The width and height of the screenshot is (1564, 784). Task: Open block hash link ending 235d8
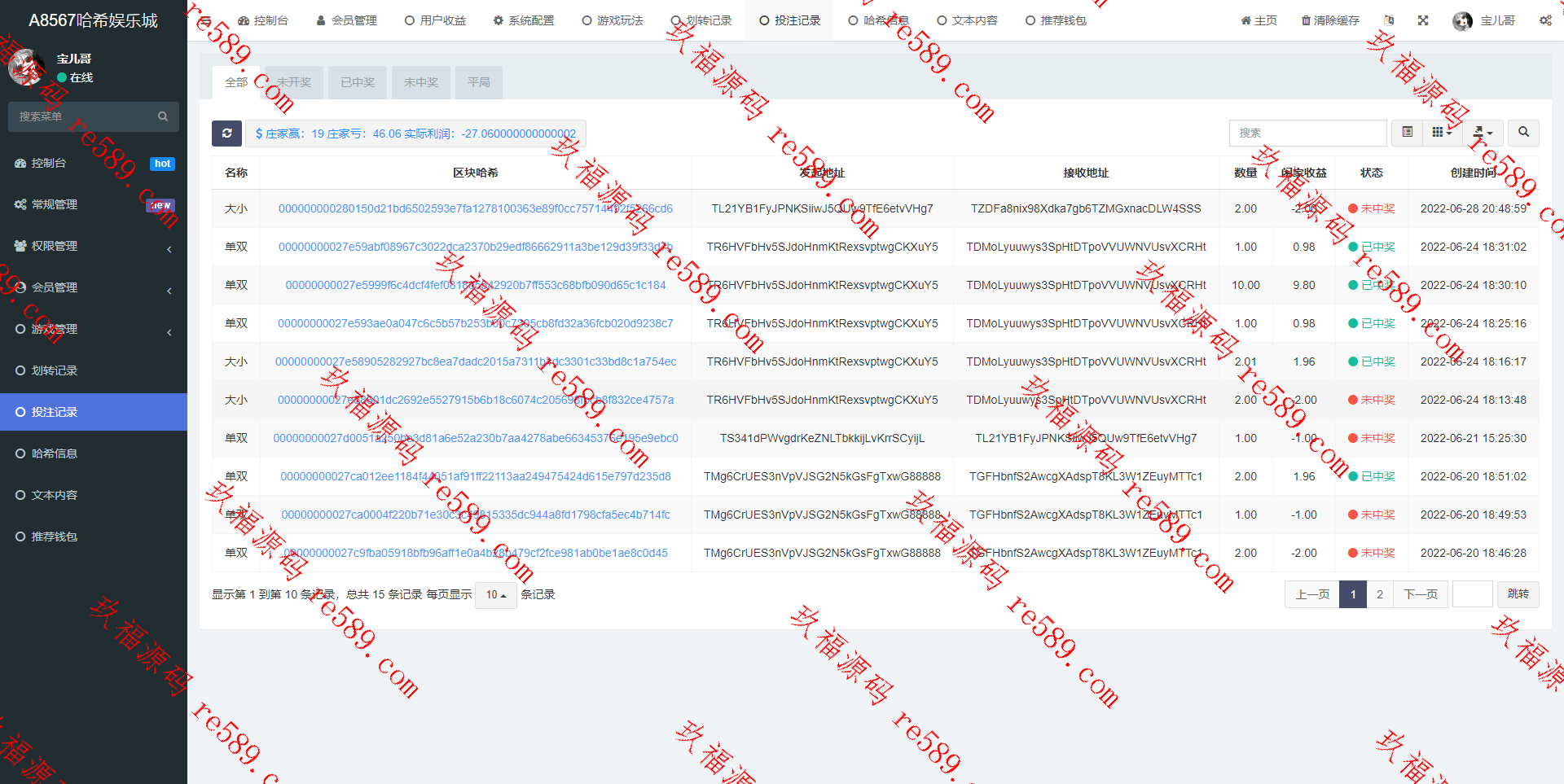click(x=476, y=476)
